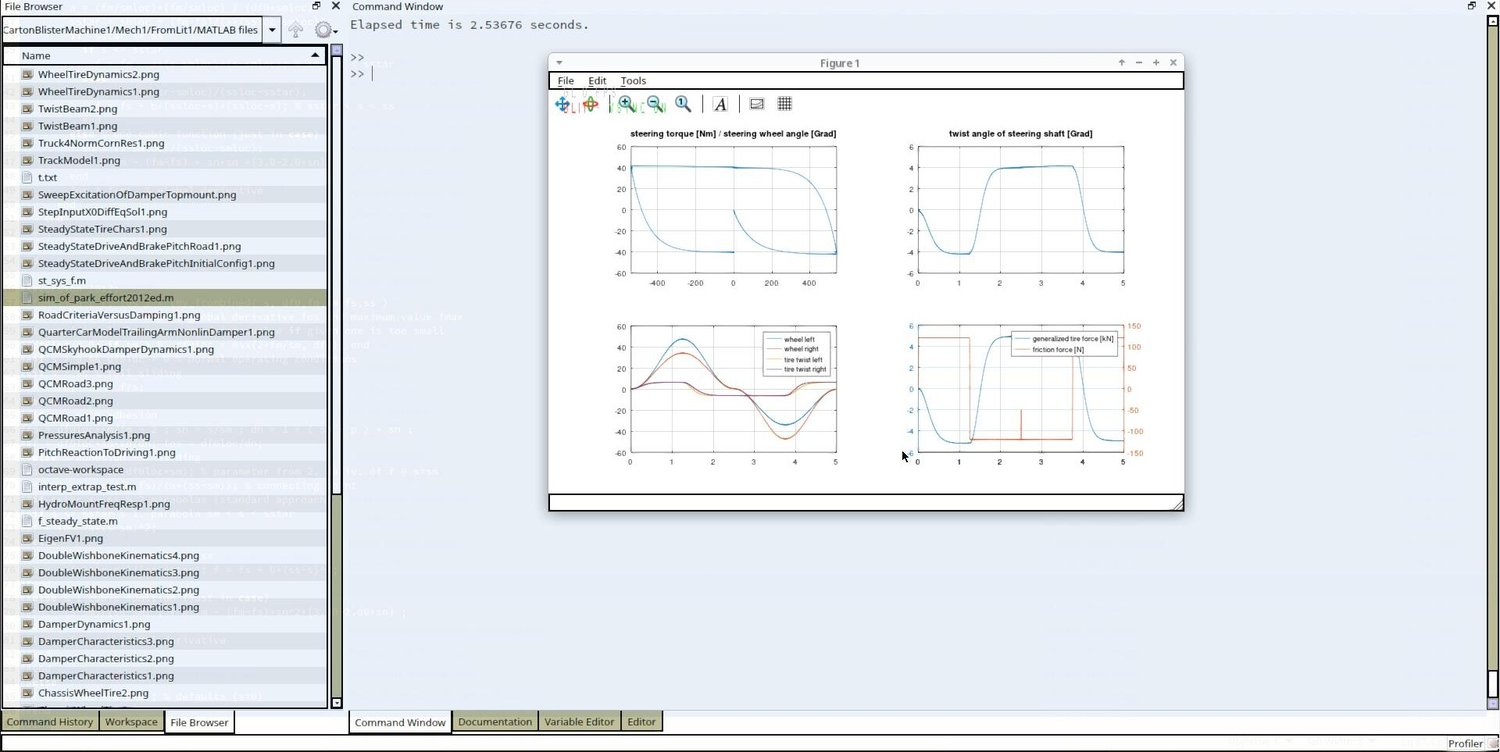Viewport: 1500px width, 752px height.
Task: Click the steering torque plot in Figure 1
Action: 733,210
